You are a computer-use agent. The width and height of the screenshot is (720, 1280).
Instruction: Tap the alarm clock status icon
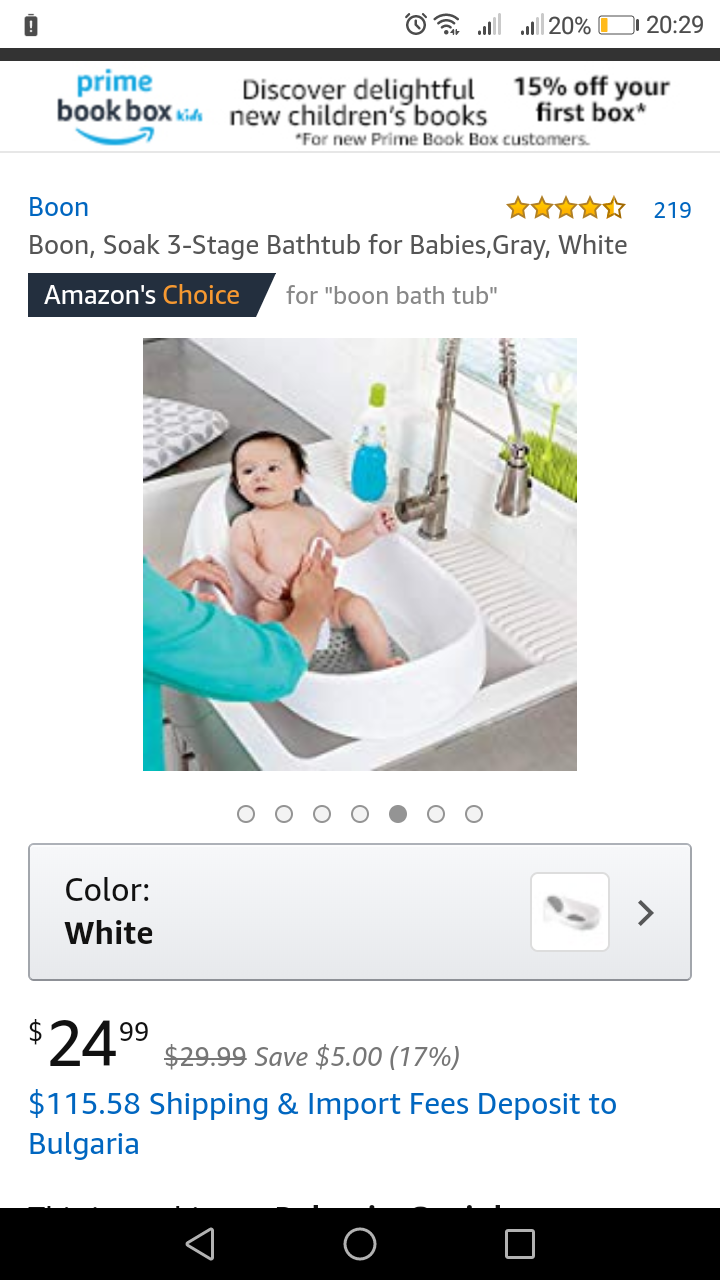pyautogui.click(x=416, y=24)
